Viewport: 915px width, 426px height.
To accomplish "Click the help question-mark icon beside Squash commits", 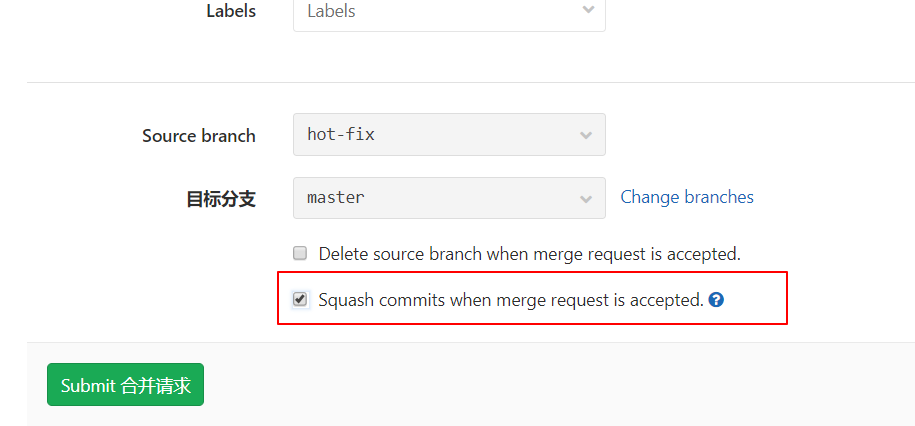I will click(716, 299).
